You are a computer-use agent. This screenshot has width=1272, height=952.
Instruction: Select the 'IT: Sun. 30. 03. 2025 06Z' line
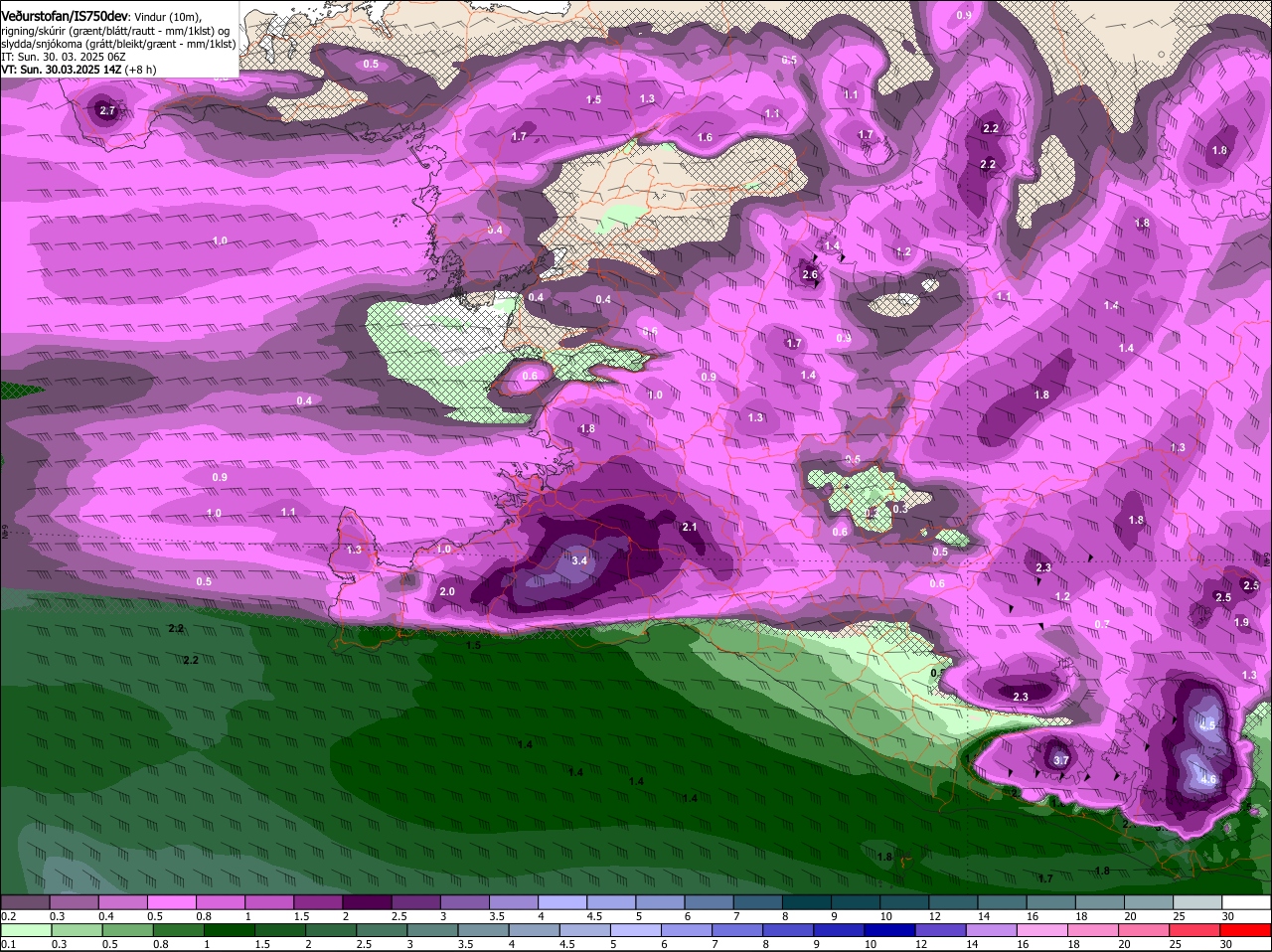point(64,57)
